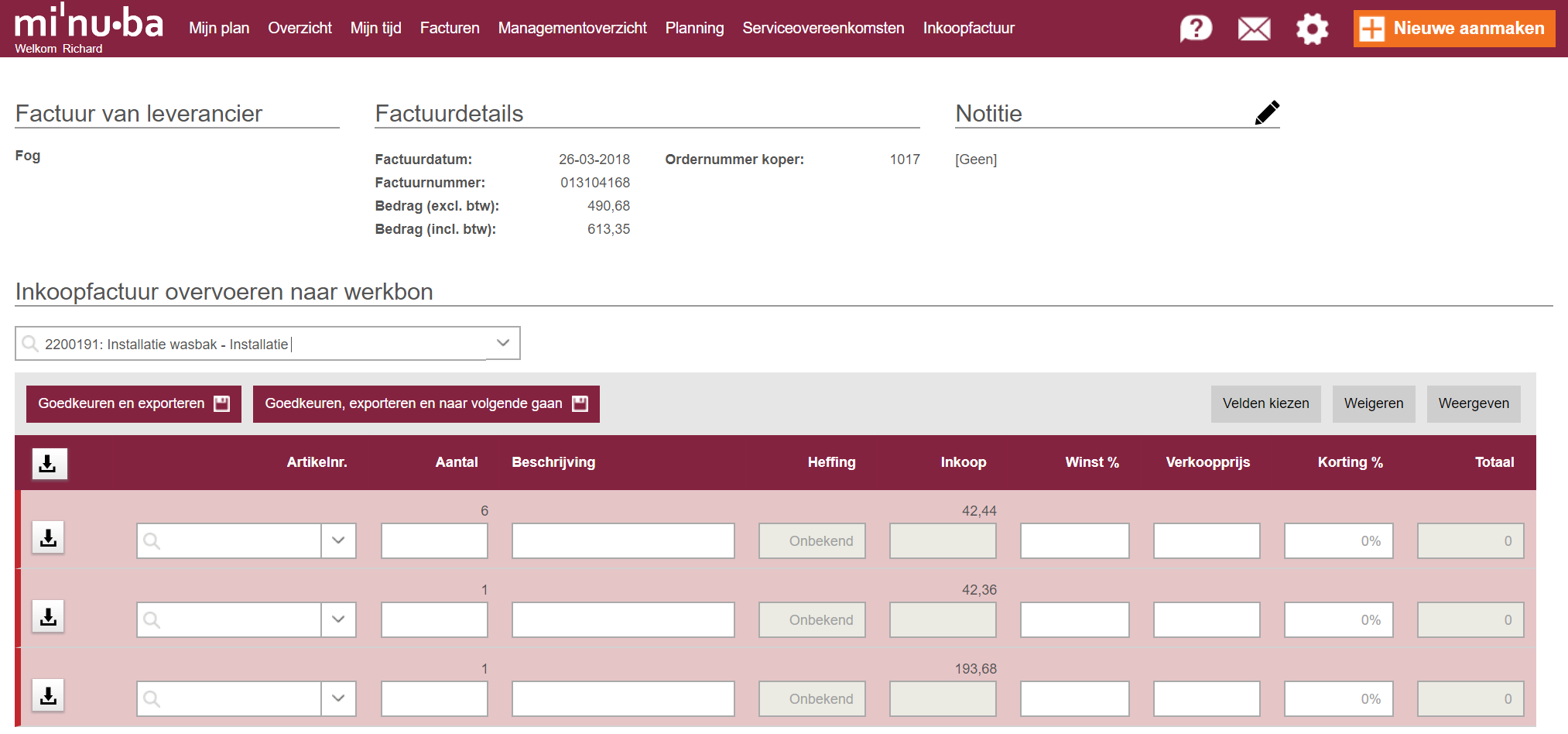Click Winst % field in 42,36 row

pos(1075,619)
